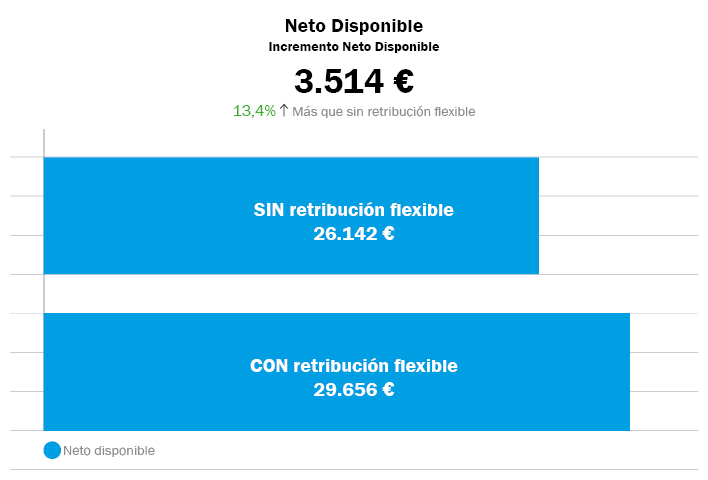
Task: Select the Incremento Neto Disponible subtitle
Action: 354,47
